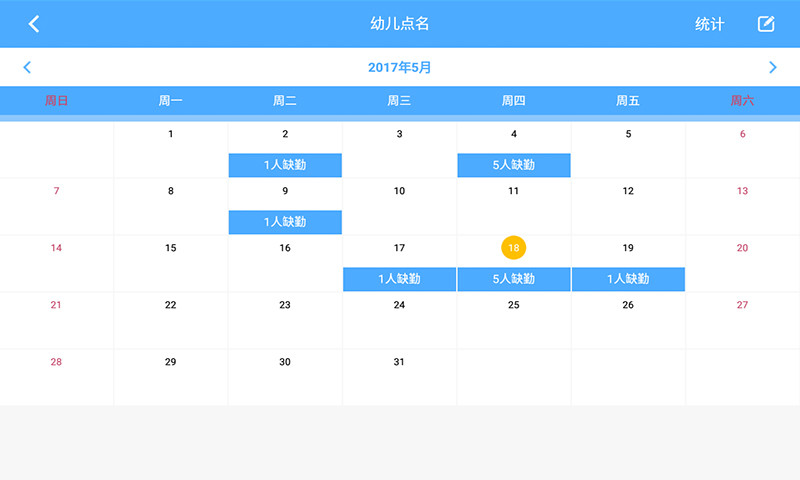This screenshot has width=800, height=480.
Task: Click the 周日 column header
Action: [57, 101]
